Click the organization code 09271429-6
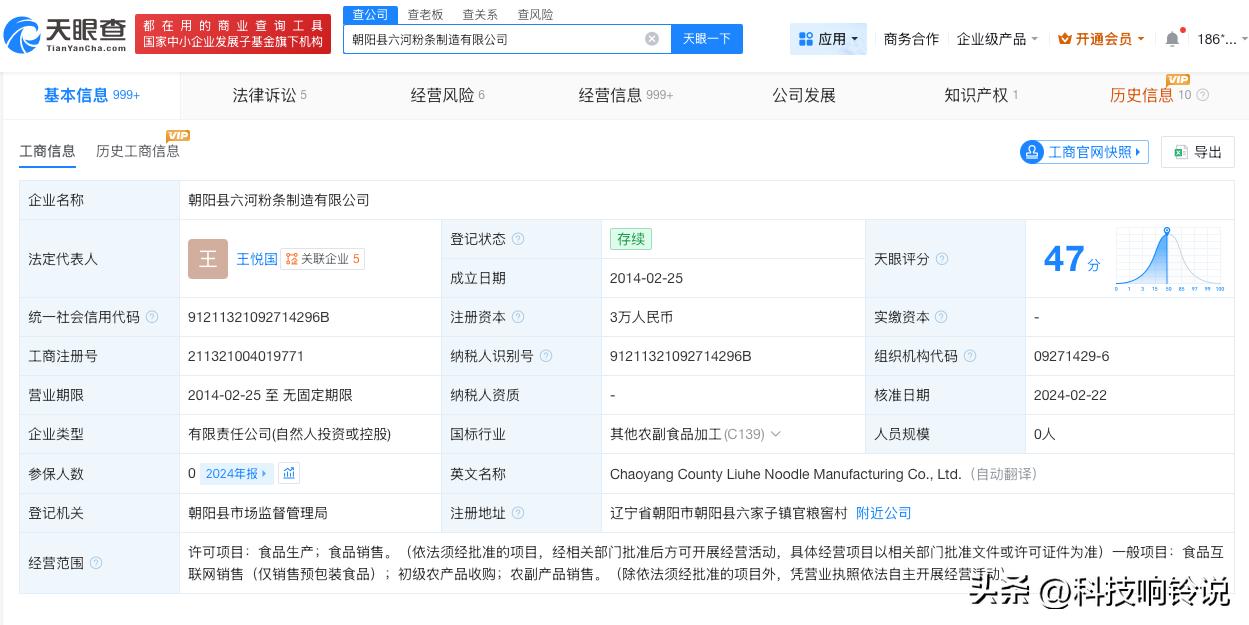1249x625 pixels. coord(1071,356)
